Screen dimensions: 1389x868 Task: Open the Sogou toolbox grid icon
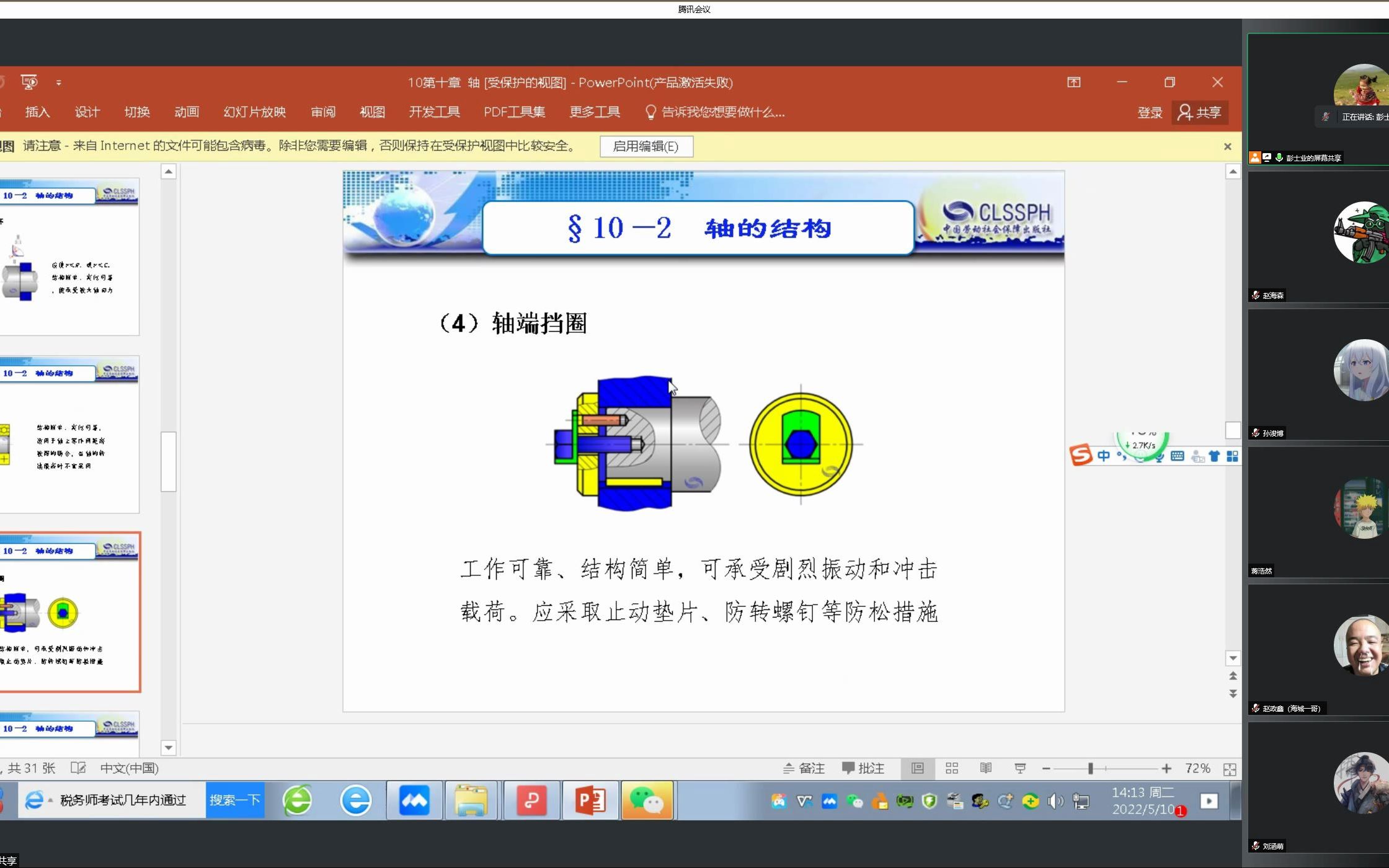[x=1232, y=456]
